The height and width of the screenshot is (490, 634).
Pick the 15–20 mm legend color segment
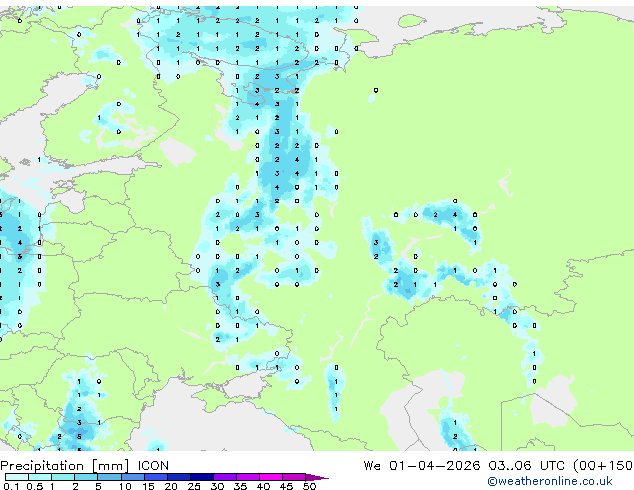coord(155,477)
